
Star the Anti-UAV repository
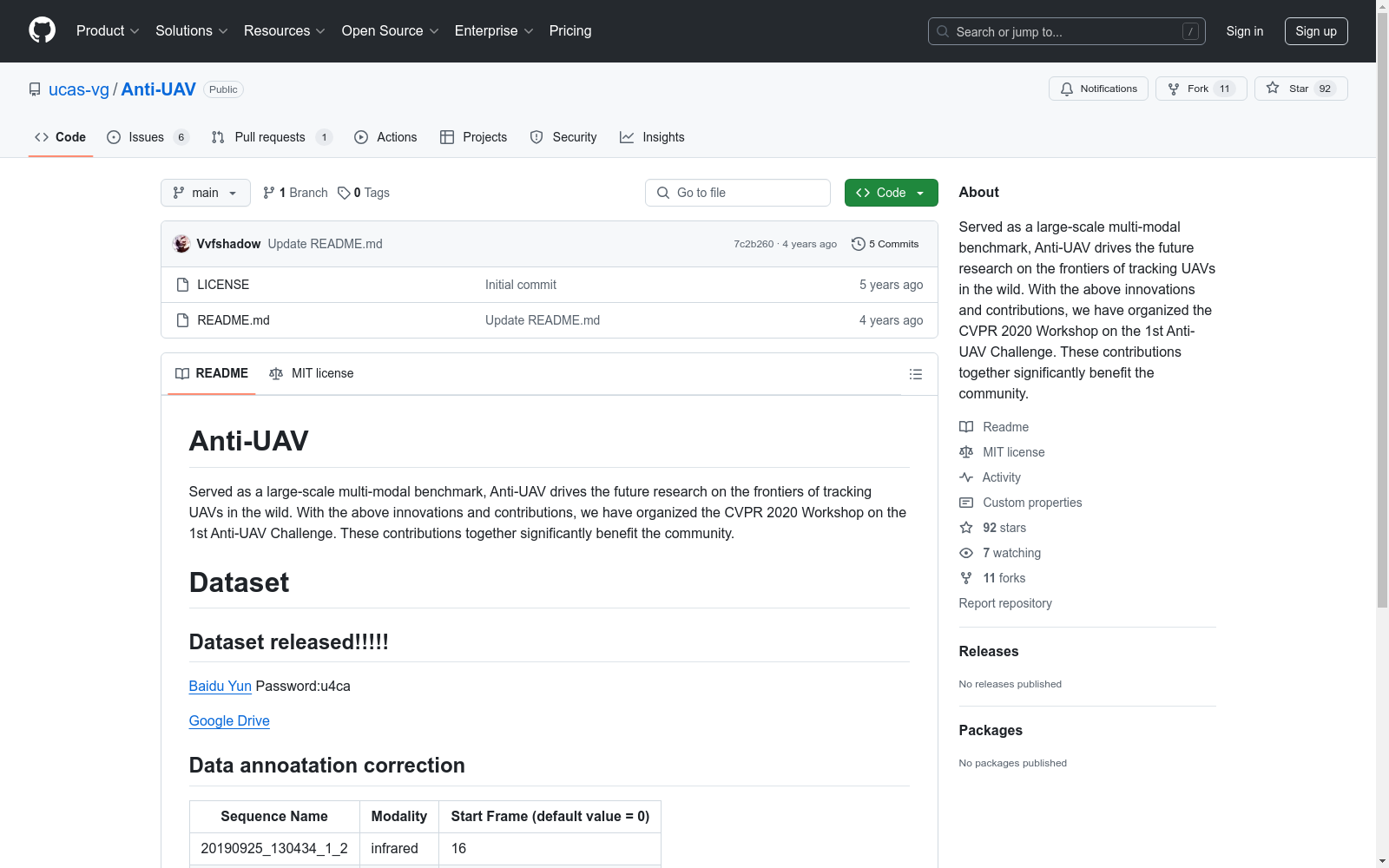click(x=1300, y=89)
